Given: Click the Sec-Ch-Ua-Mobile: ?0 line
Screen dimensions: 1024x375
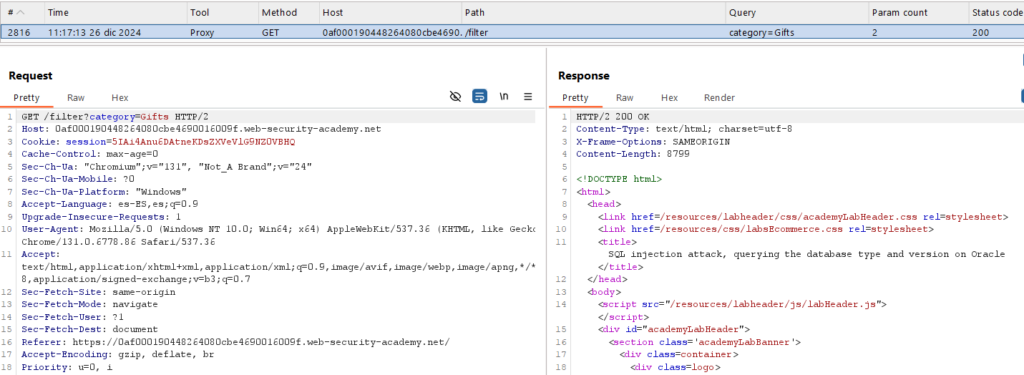Looking at the screenshot, I should [x=78, y=179].
